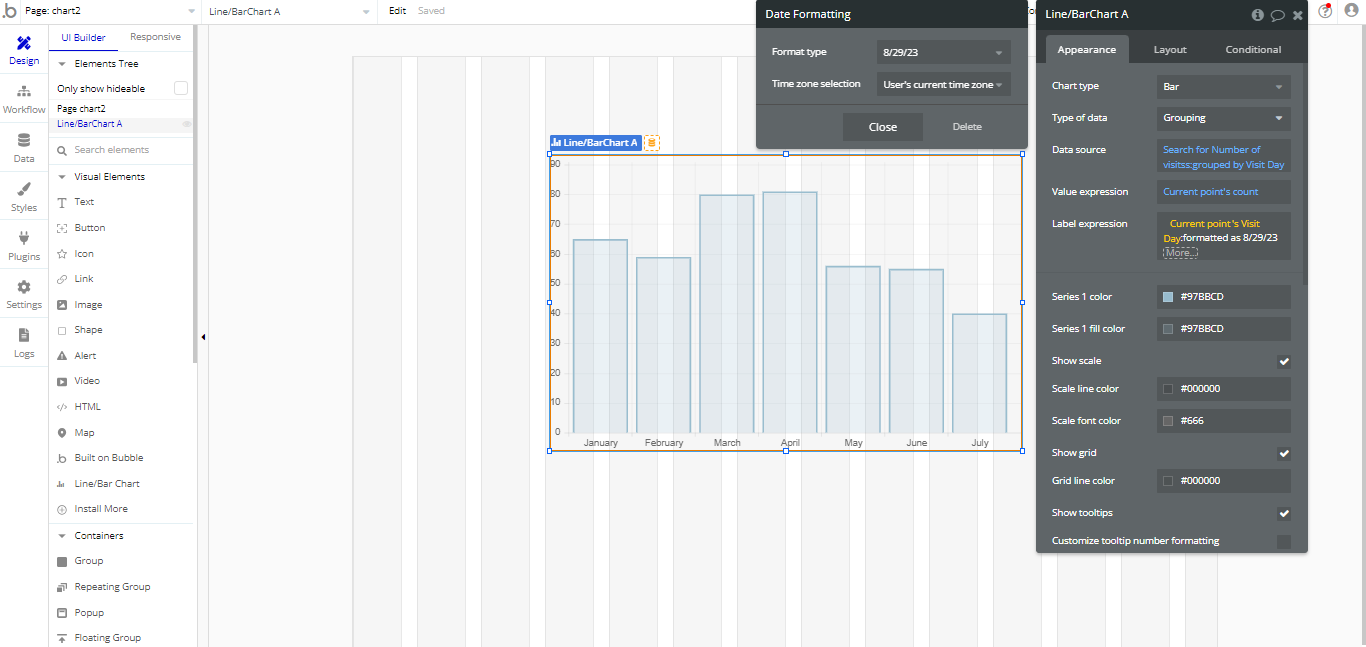The height and width of the screenshot is (647, 1366).
Task: Open the Type of data dropdown
Action: tap(1224, 118)
